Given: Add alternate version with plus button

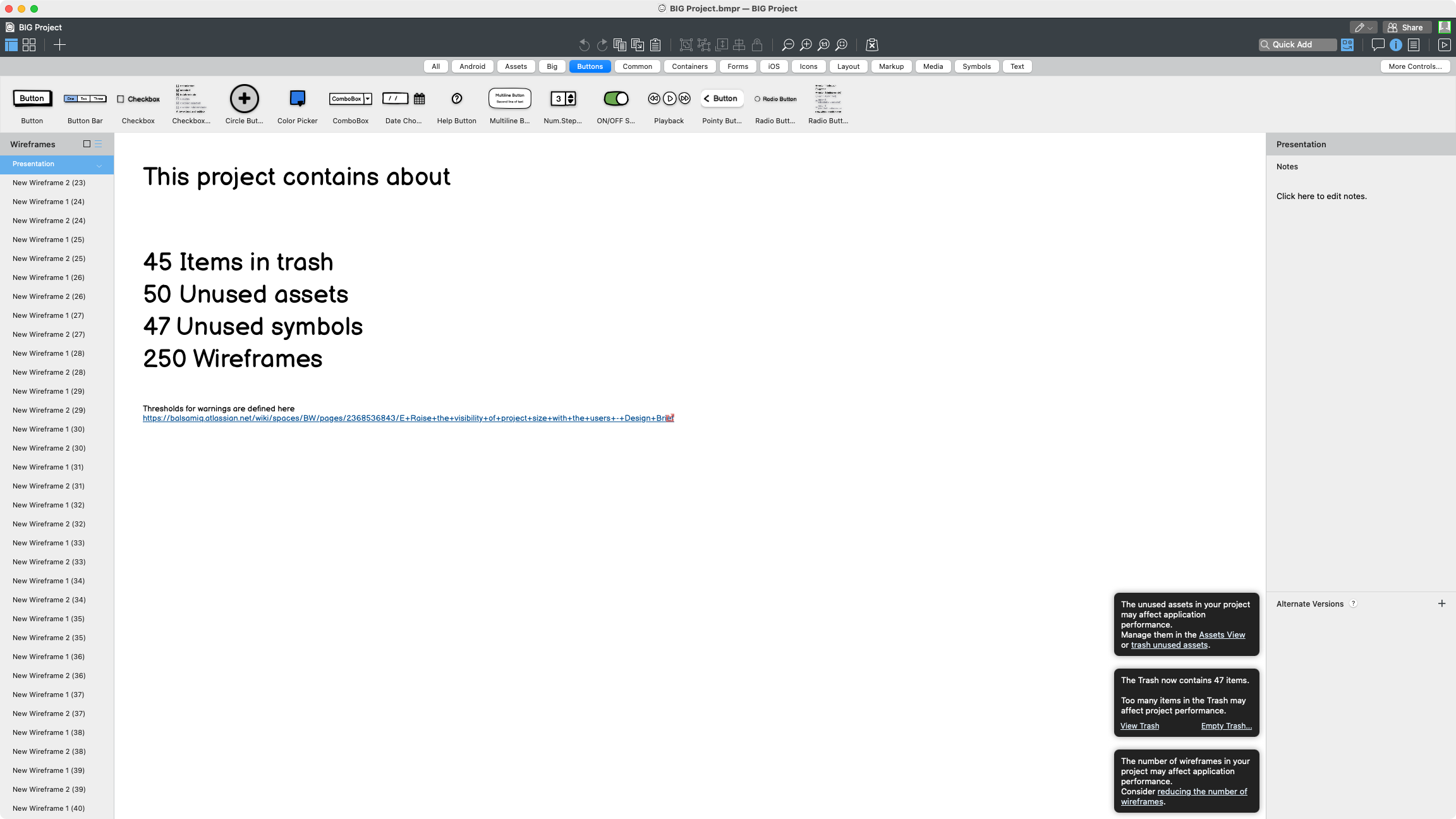Looking at the screenshot, I should (1441, 604).
